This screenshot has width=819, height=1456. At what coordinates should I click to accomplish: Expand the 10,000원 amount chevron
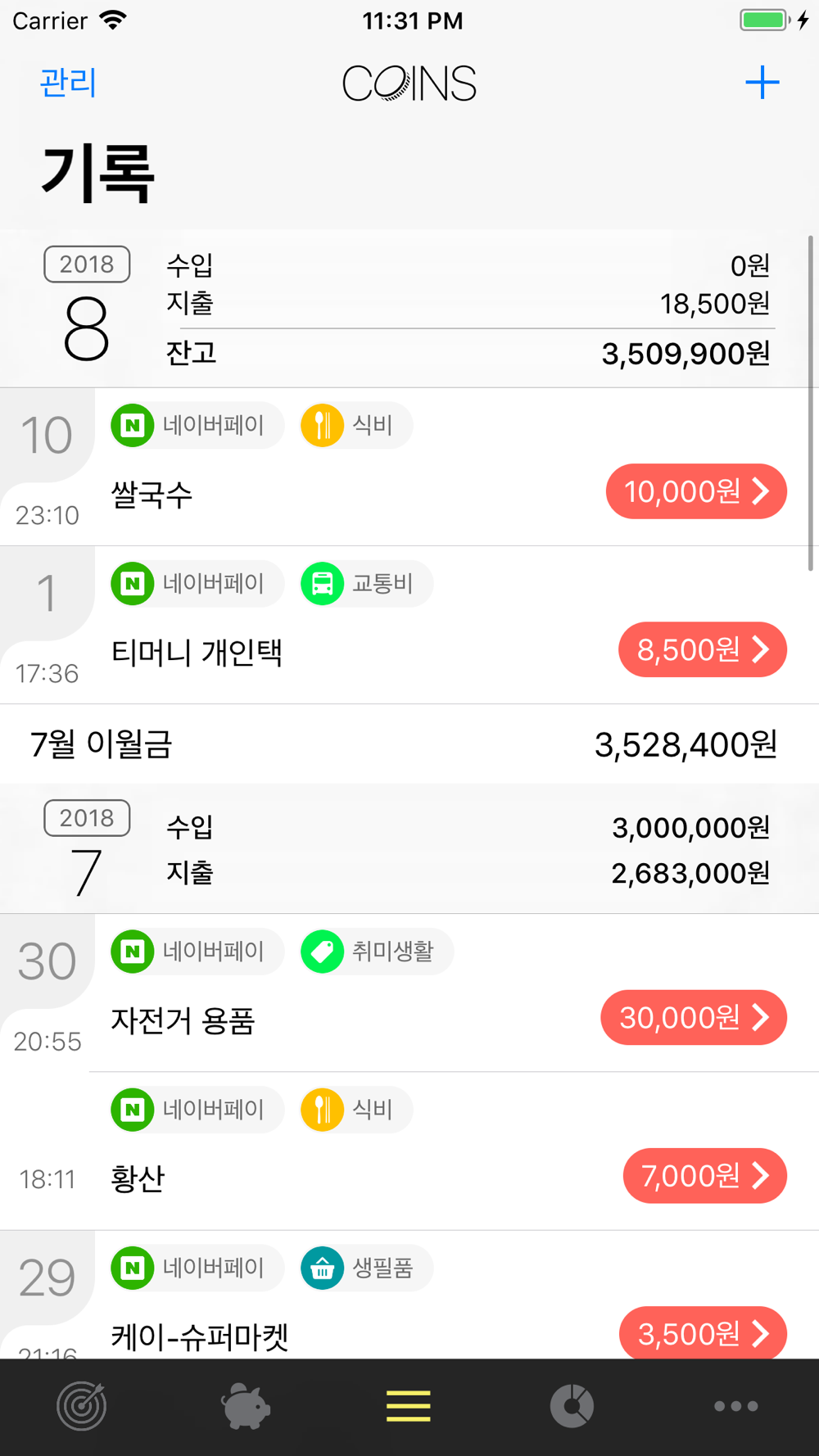(761, 491)
